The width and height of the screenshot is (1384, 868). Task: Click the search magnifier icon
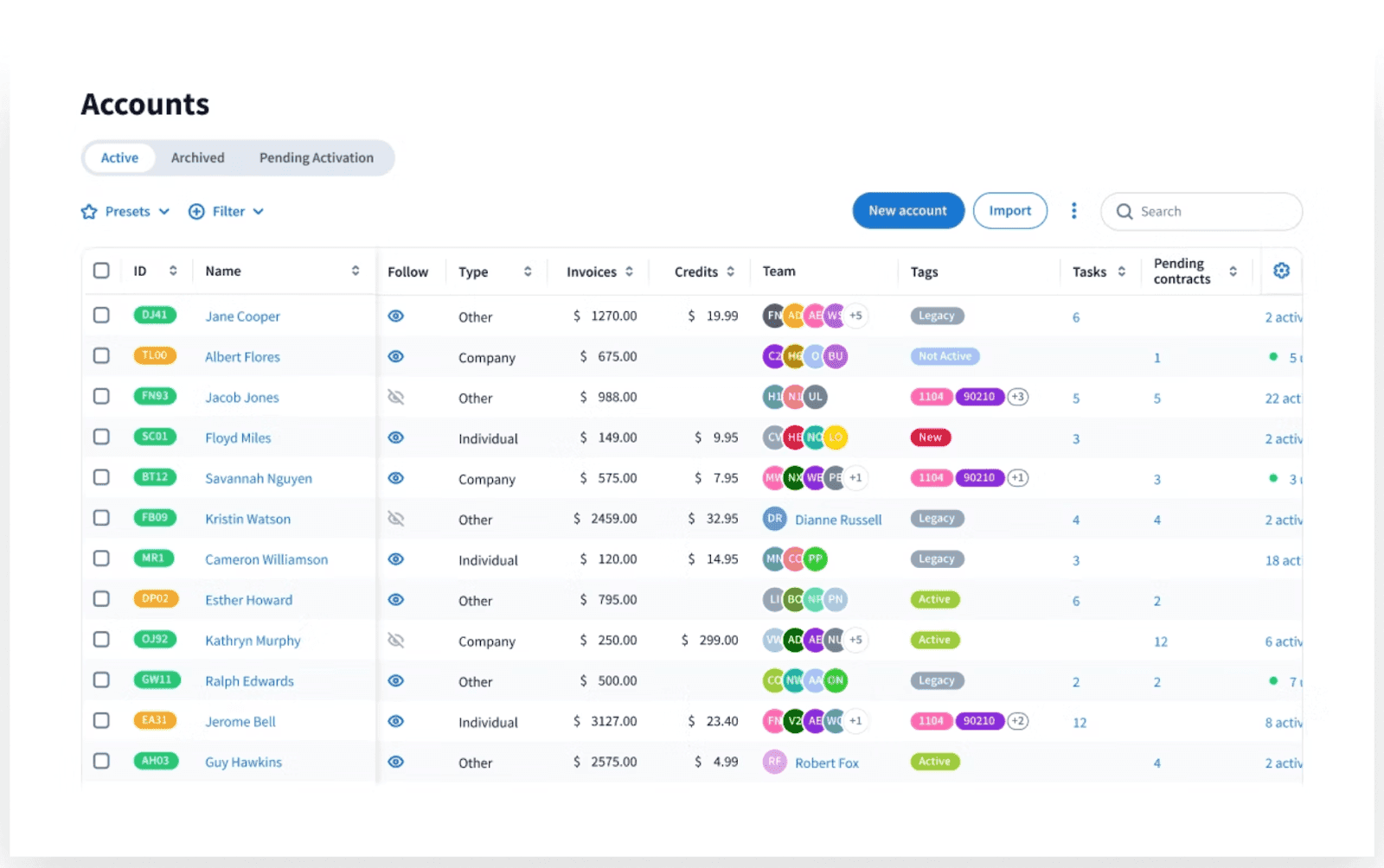pos(1124,211)
